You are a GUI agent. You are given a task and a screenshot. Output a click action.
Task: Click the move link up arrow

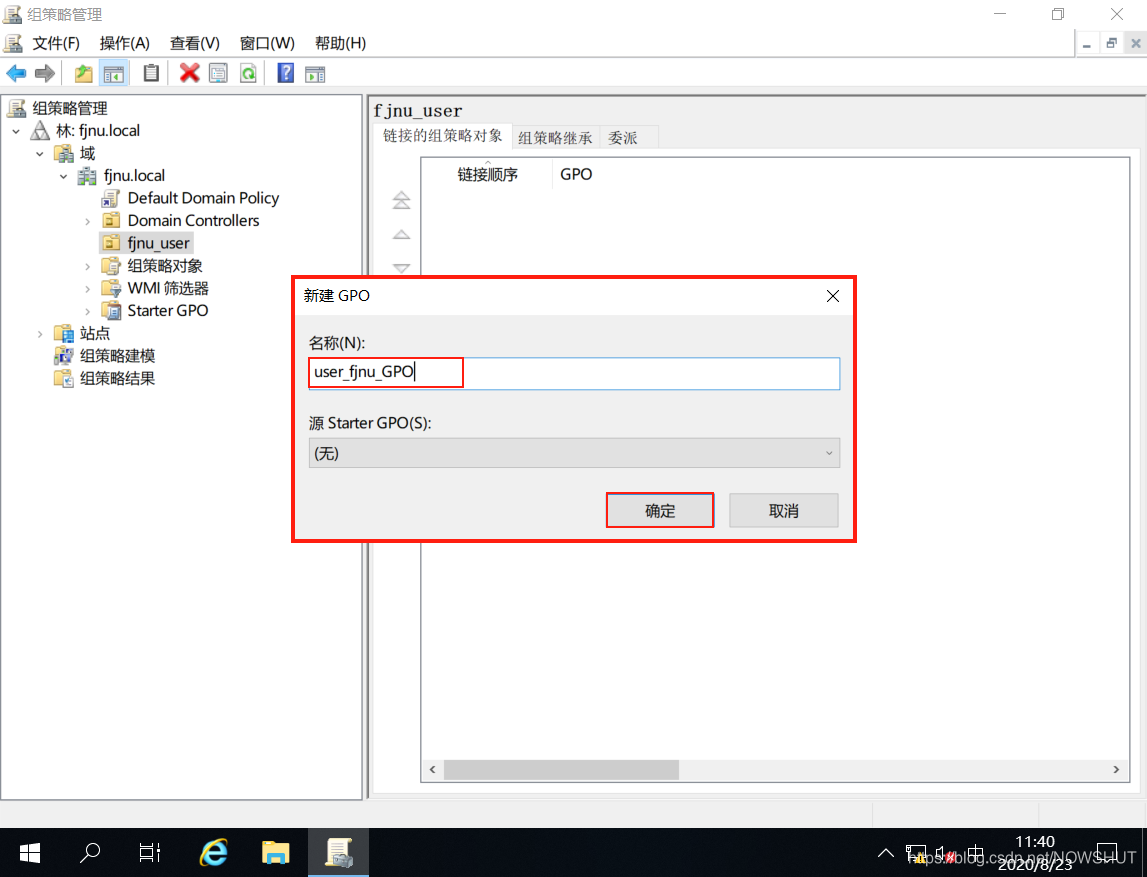click(401, 234)
